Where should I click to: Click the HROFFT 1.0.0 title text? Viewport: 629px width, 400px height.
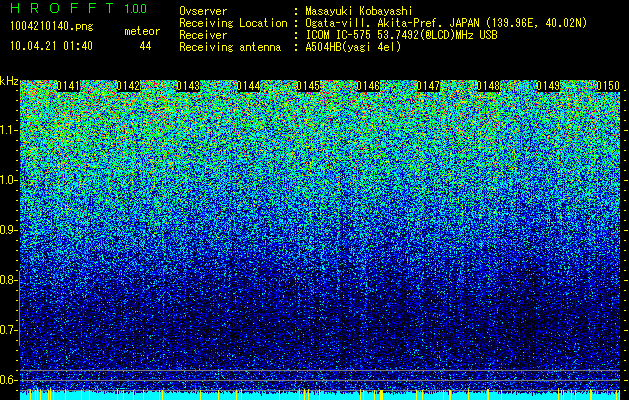[x=79, y=8]
